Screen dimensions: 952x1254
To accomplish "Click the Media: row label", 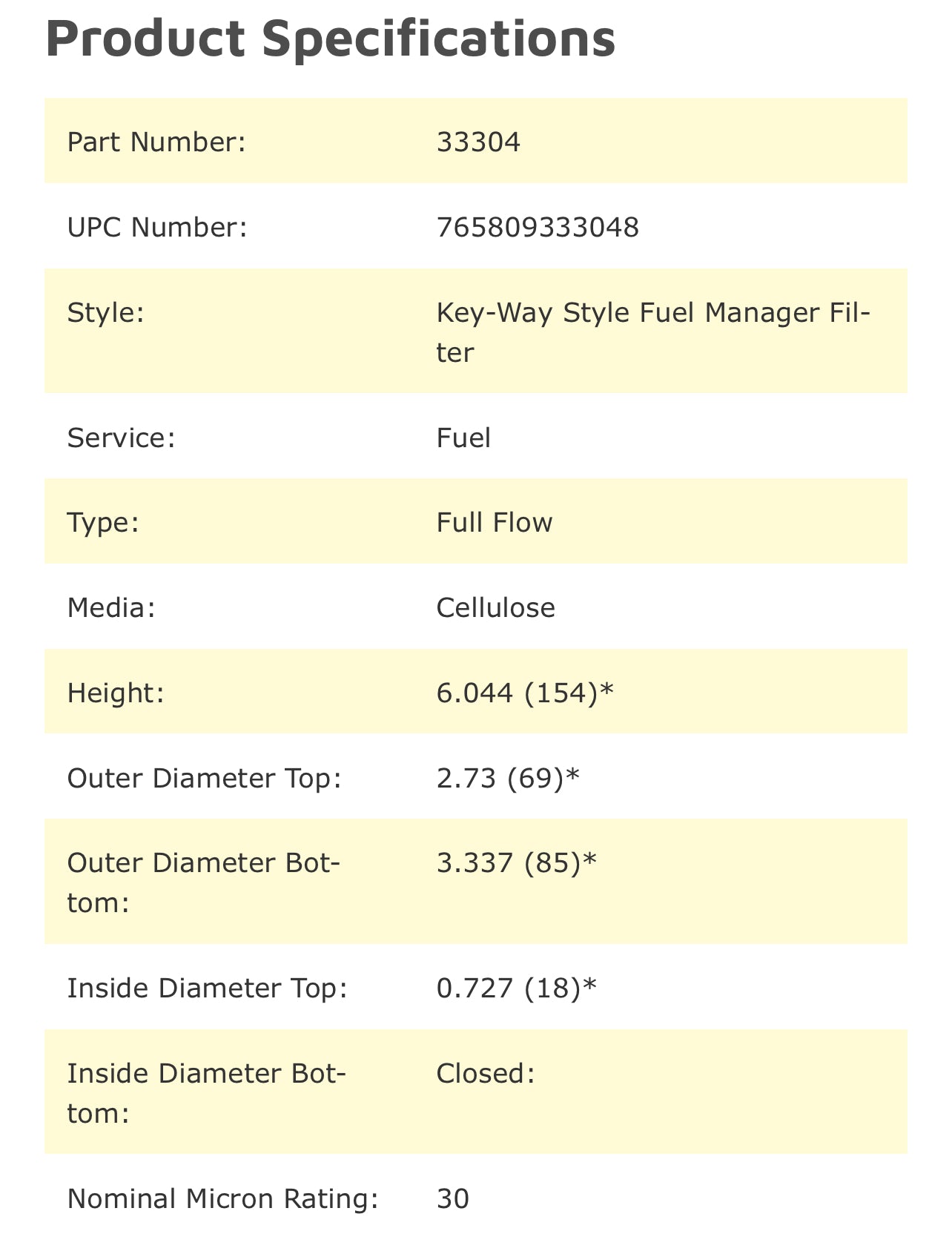I will point(111,608).
